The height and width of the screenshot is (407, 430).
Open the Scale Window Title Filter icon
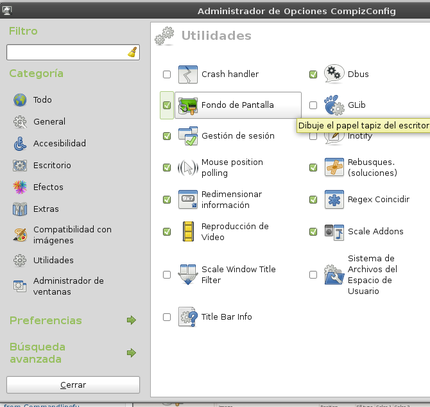click(188, 274)
